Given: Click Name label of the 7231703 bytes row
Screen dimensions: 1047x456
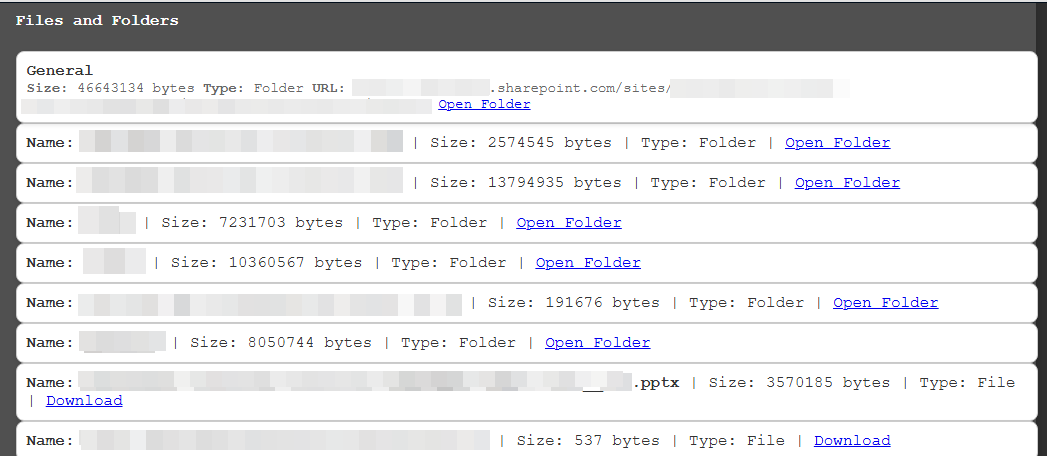Looking at the screenshot, I should (x=50, y=223).
